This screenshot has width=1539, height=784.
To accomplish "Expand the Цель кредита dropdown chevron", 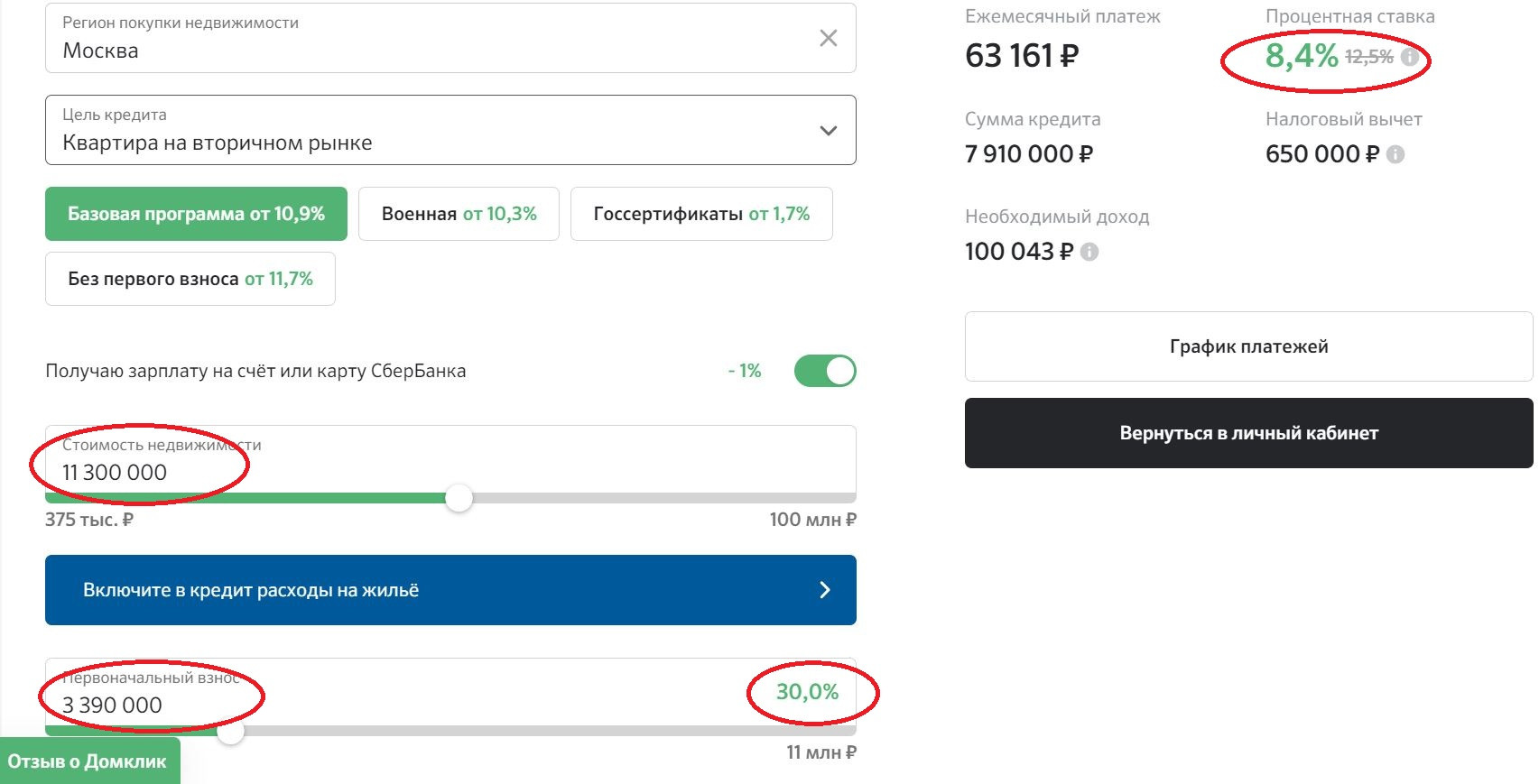I will [828, 131].
